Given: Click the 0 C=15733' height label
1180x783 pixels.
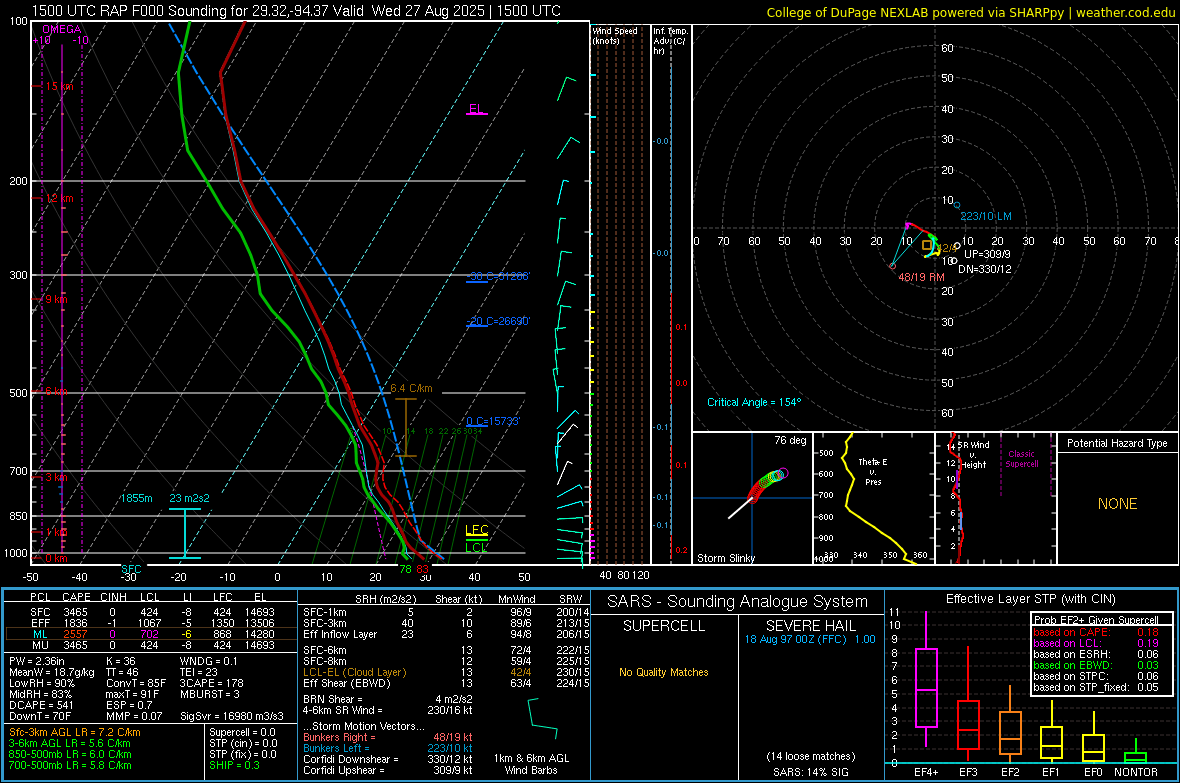Looking at the screenshot, I should 493,422.
